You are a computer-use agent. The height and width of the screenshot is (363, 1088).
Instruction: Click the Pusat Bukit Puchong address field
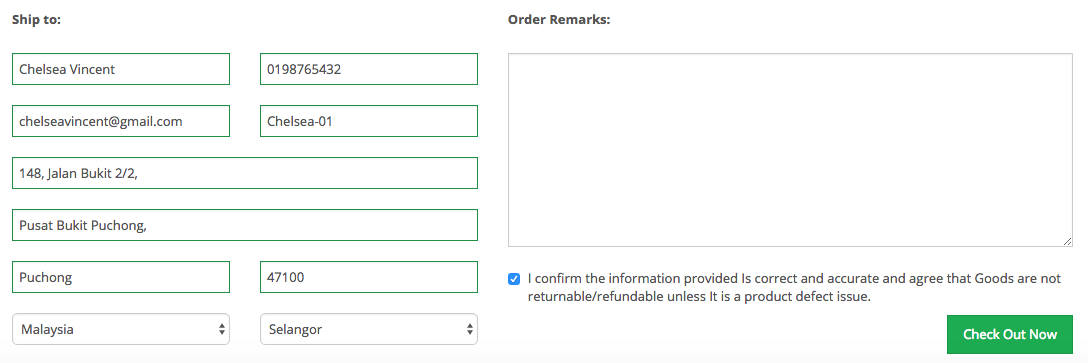[x=245, y=225]
